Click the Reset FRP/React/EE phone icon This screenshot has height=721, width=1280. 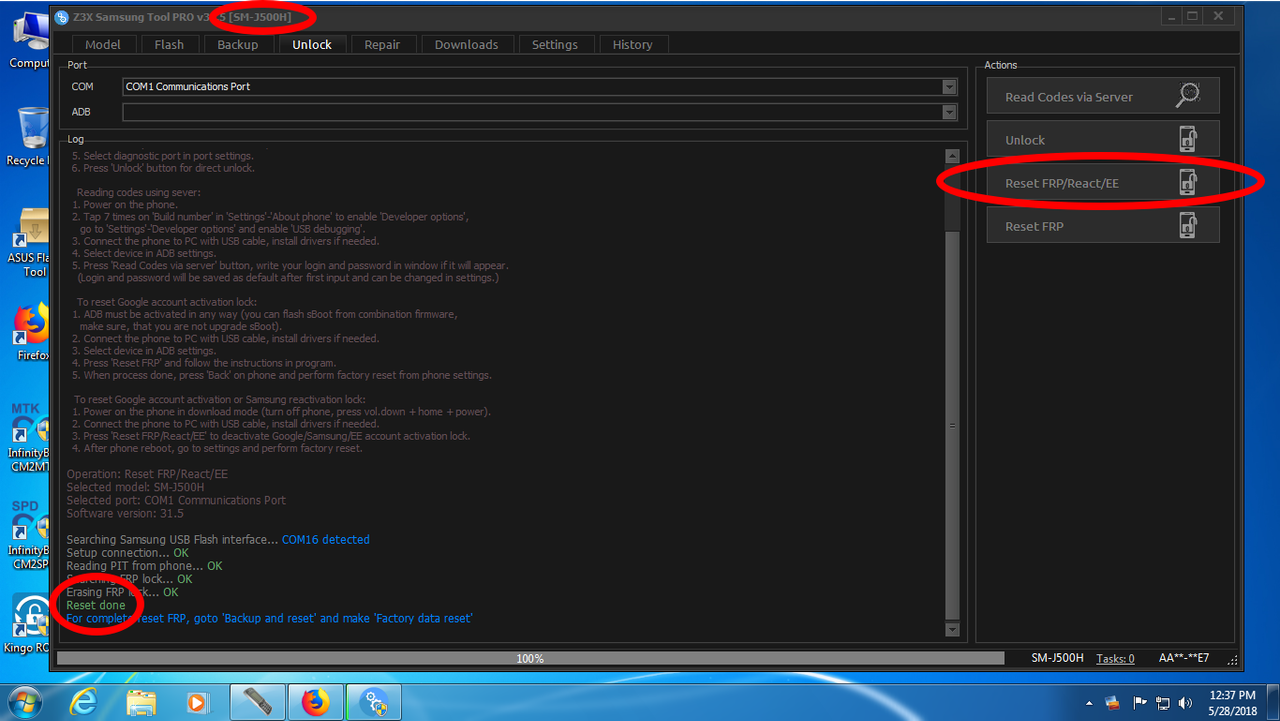tap(1188, 182)
